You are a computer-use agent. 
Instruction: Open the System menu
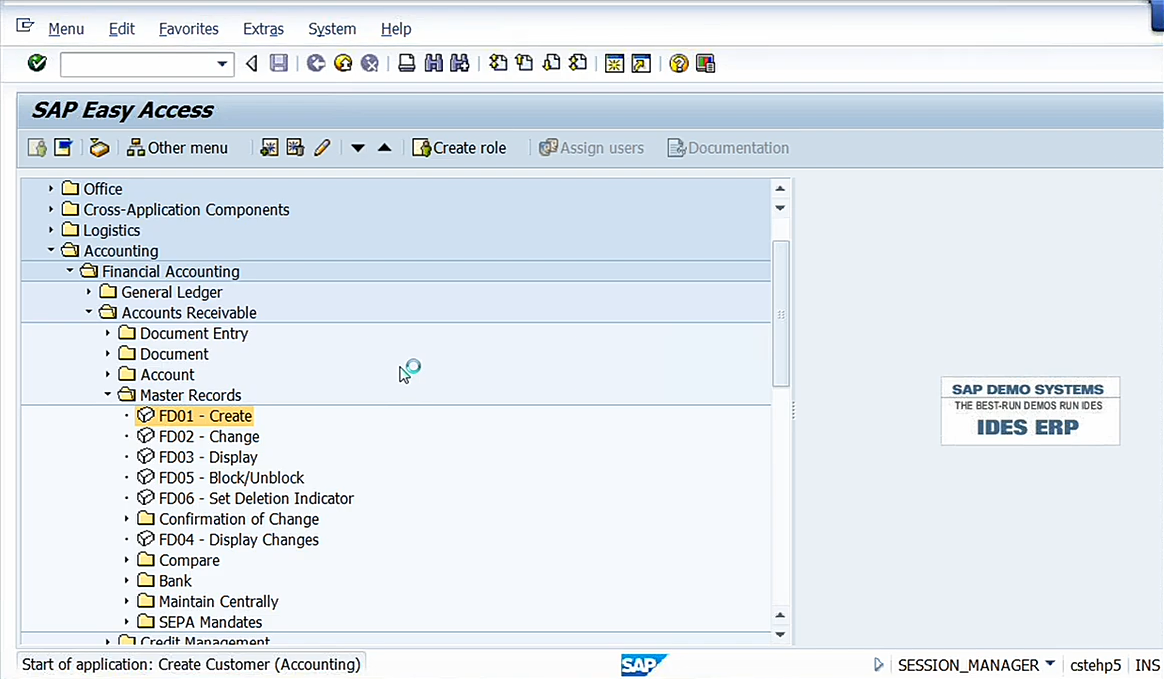pos(332,29)
